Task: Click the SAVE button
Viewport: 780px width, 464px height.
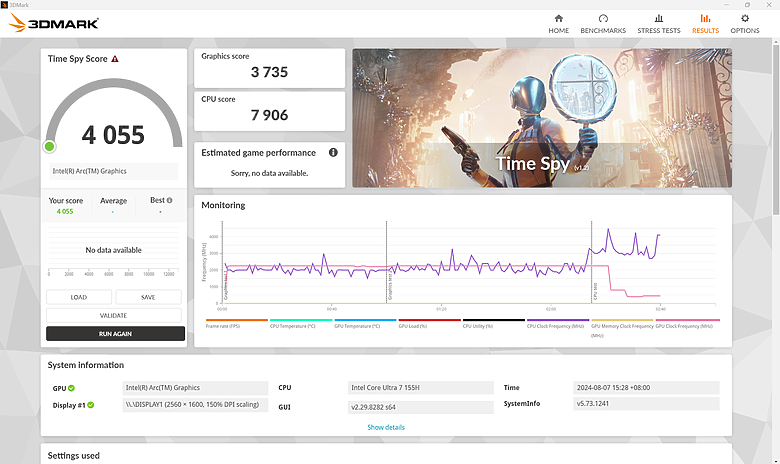Action: point(148,297)
